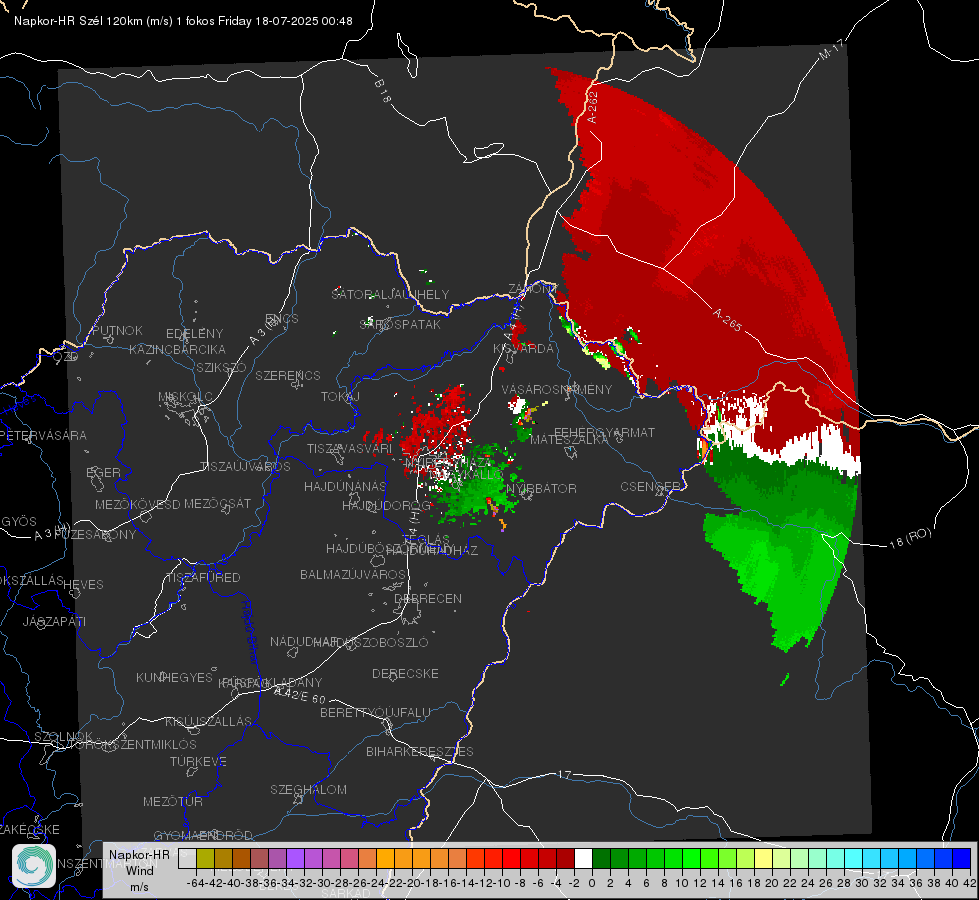The height and width of the screenshot is (900, 979).
Task: Click the Napkor-HR Szél title text
Action: 183,21
